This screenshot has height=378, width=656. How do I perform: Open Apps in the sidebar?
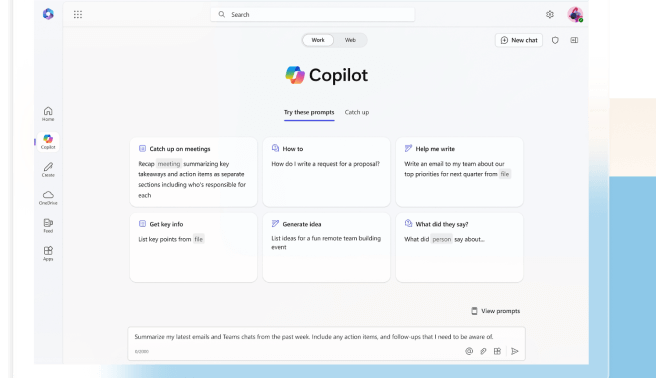coord(48,253)
